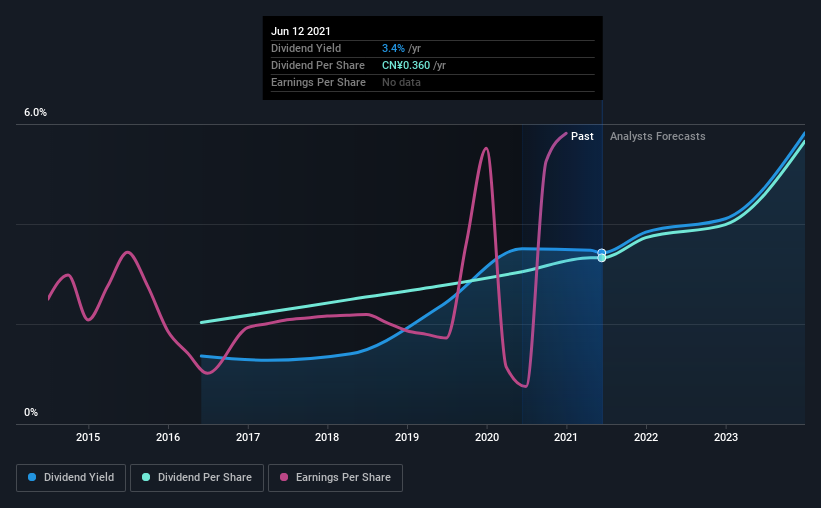Click the Dividend Per Share row label in tooltip
Viewport: 821px width, 508px height.
point(318,65)
